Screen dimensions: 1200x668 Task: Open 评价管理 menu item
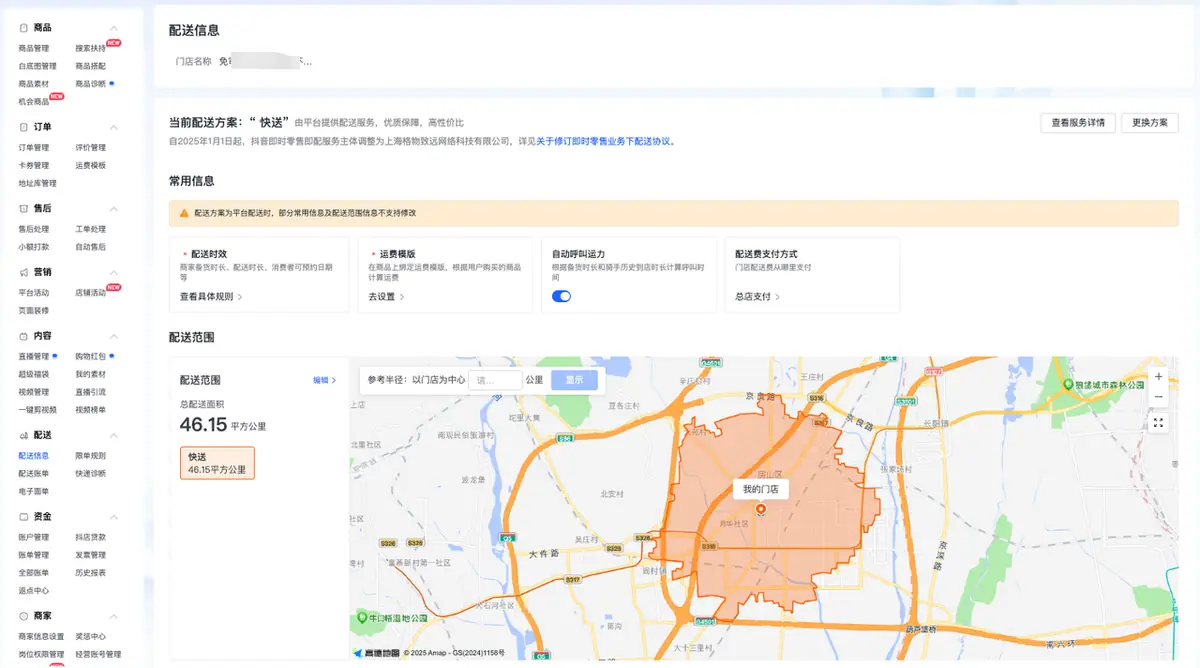(x=90, y=147)
